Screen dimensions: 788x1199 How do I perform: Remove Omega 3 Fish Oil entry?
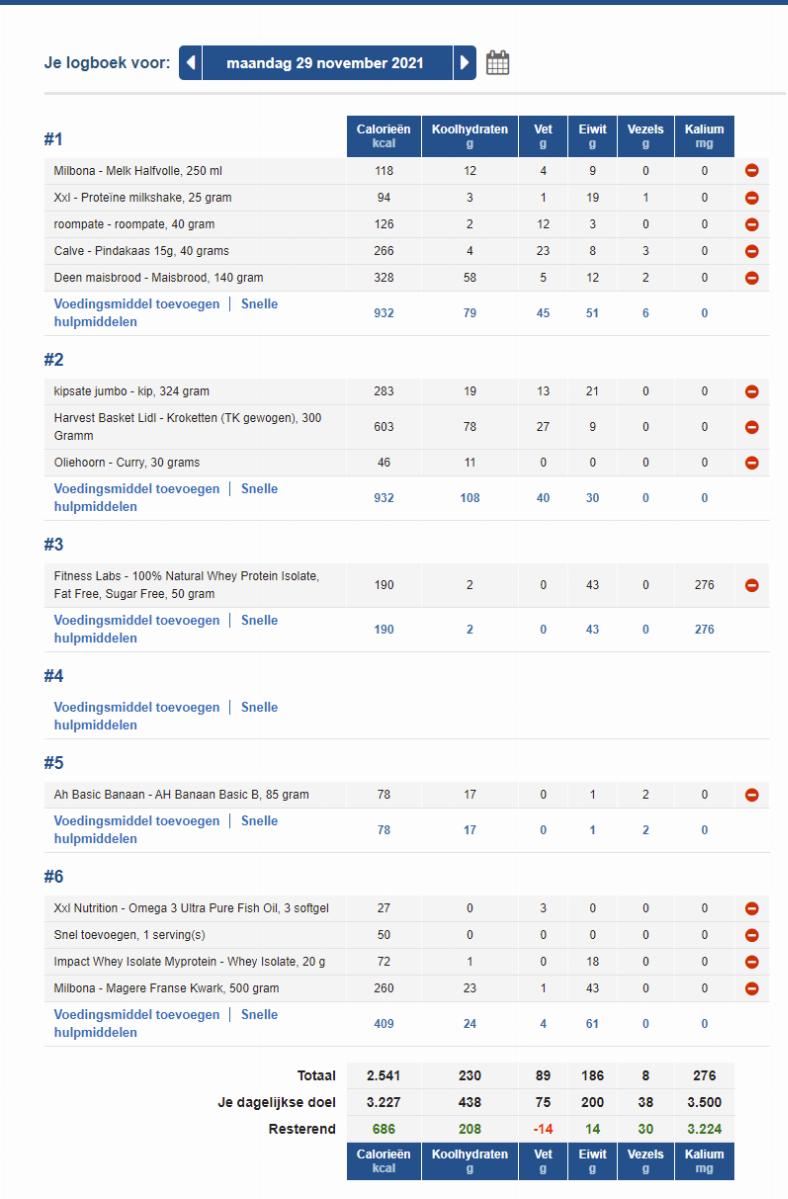click(752, 909)
